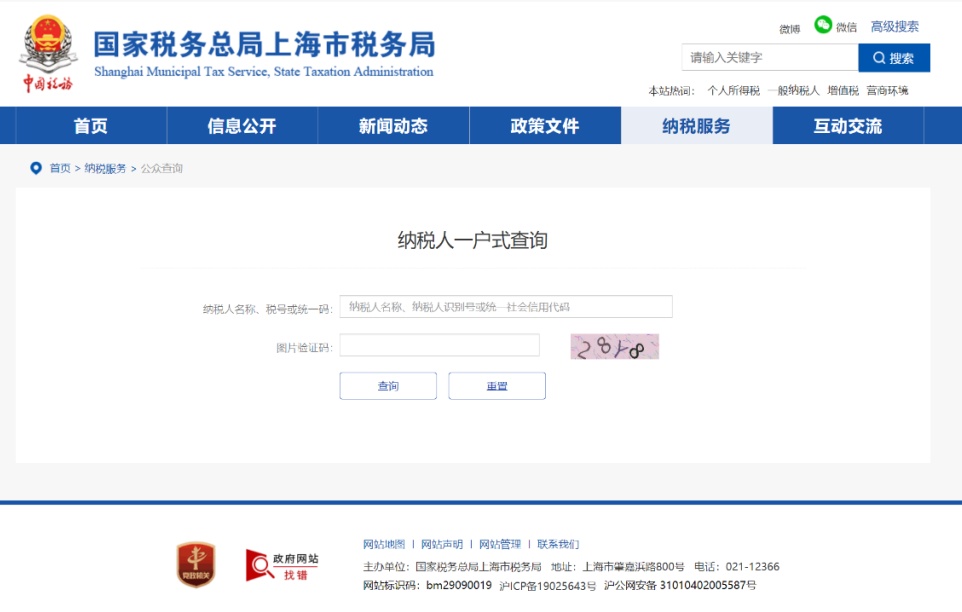Viewport: 962px width, 612px height.
Task: Click 公众查询 in the breadcrumb
Action: click(x=161, y=168)
